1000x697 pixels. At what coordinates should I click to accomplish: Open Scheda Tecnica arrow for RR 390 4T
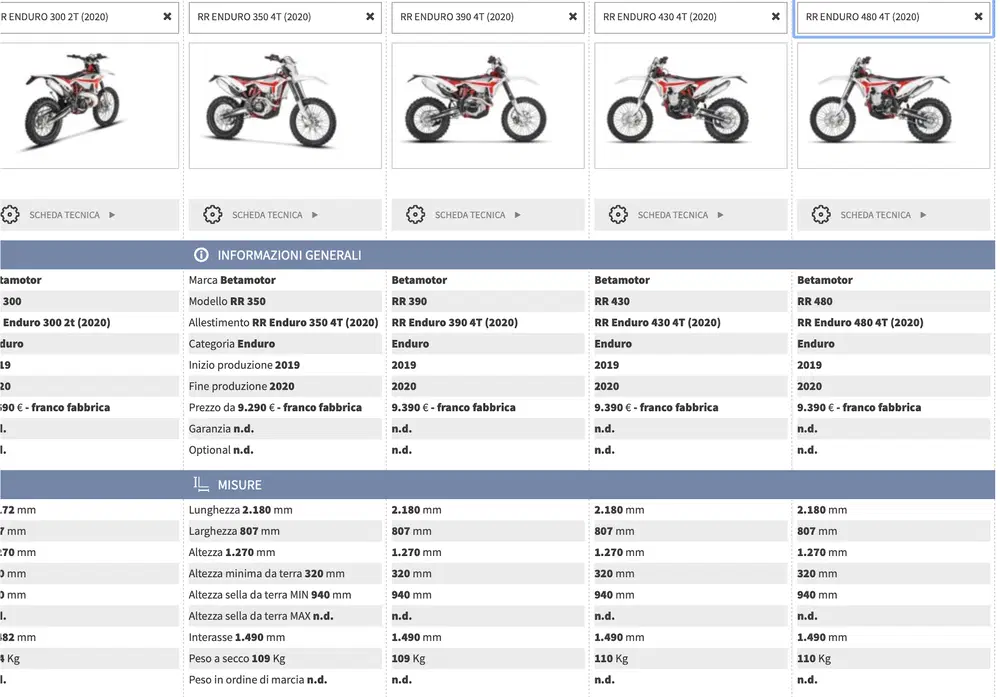[518, 215]
